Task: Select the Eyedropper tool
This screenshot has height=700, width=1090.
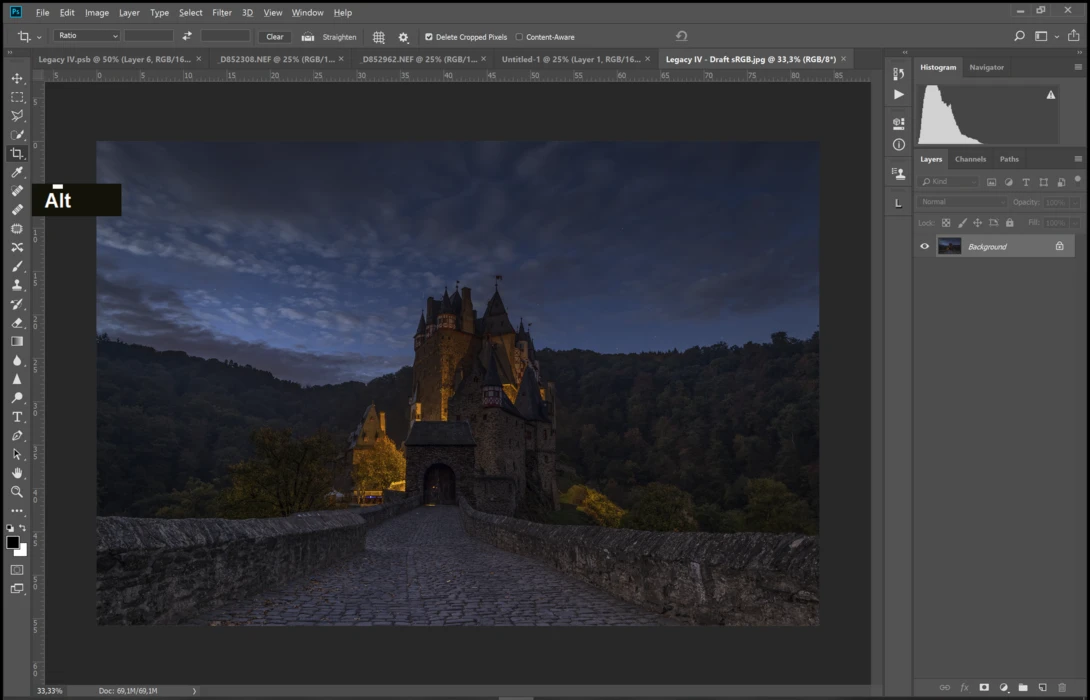Action: pos(17,172)
